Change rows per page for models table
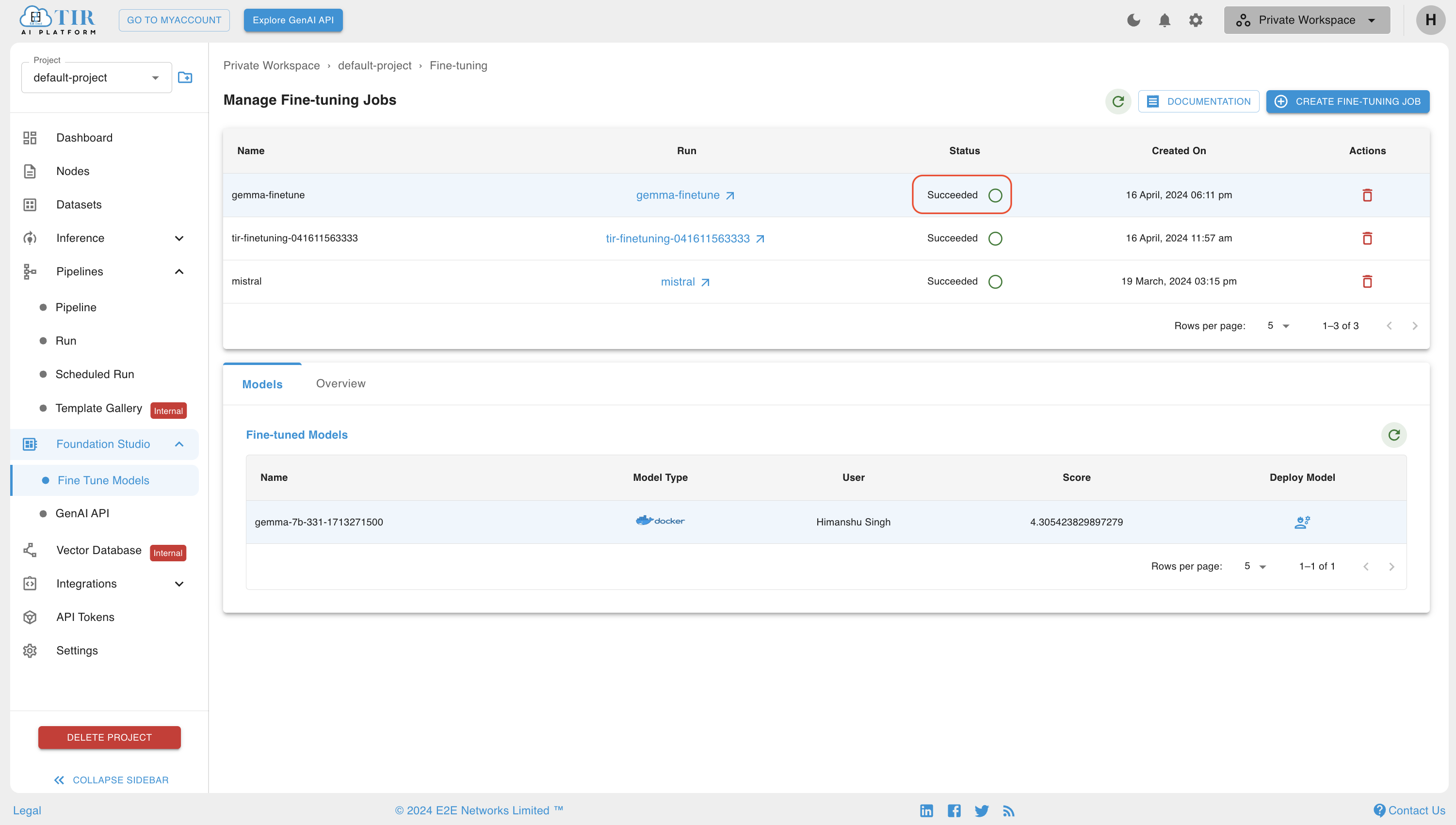The image size is (1456, 825). 1255,567
